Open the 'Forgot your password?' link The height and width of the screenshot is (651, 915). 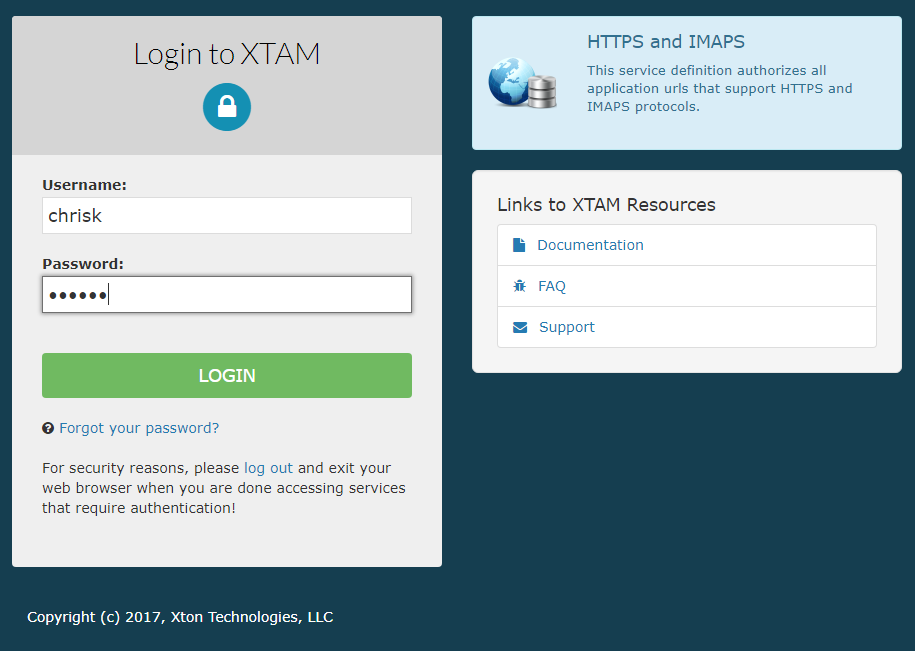pyautogui.click(x=139, y=428)
